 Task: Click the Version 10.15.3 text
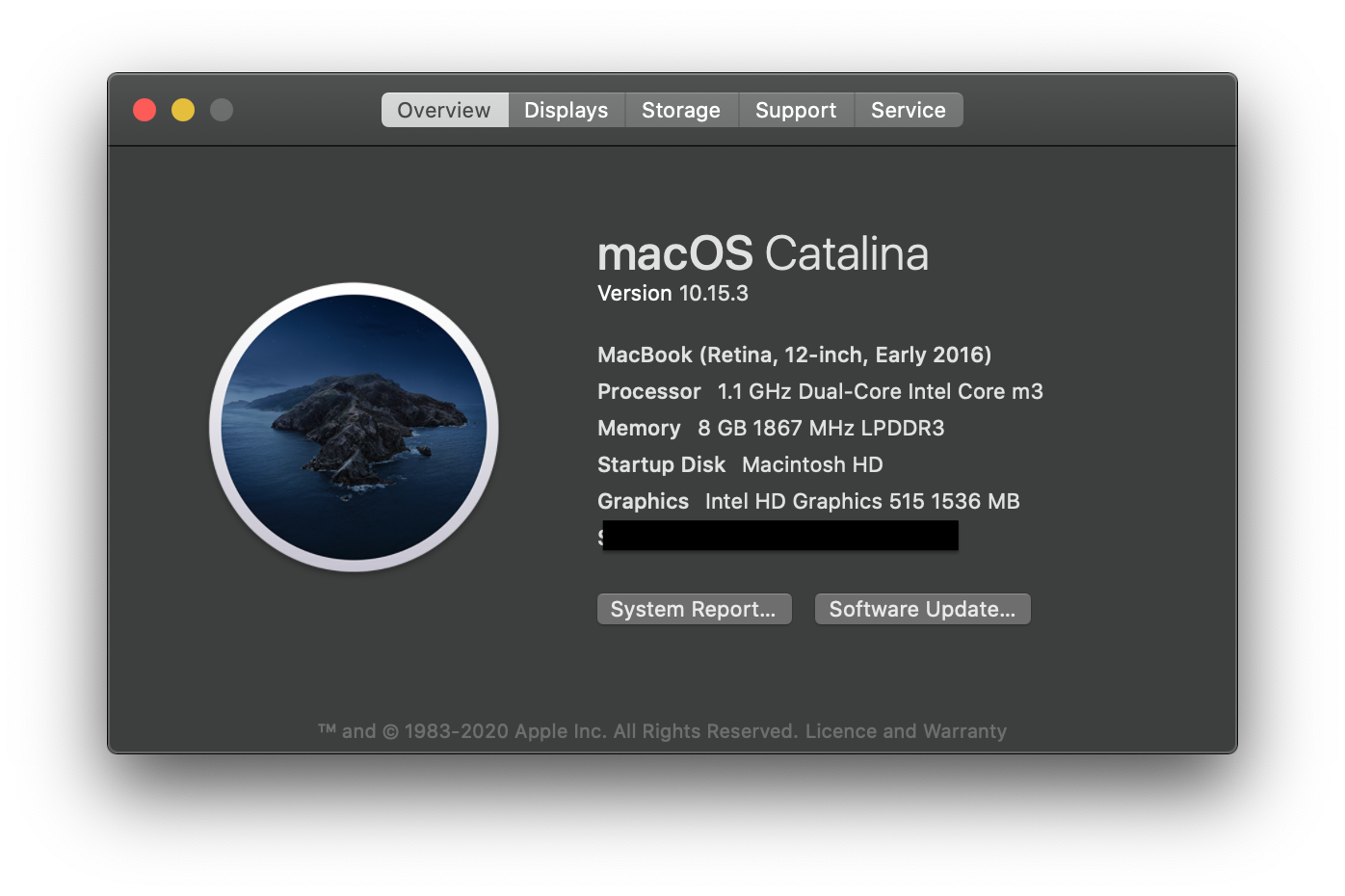click(x=672, y=293)
